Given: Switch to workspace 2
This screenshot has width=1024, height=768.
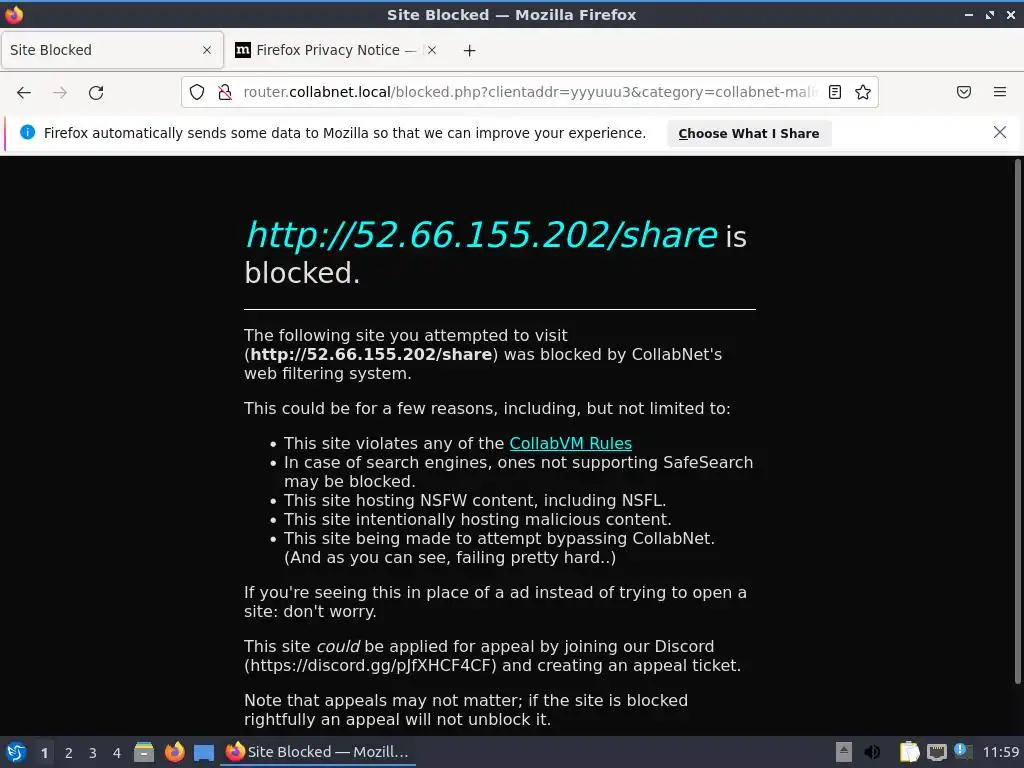Looking at the screenshot, I should [69, 753].
